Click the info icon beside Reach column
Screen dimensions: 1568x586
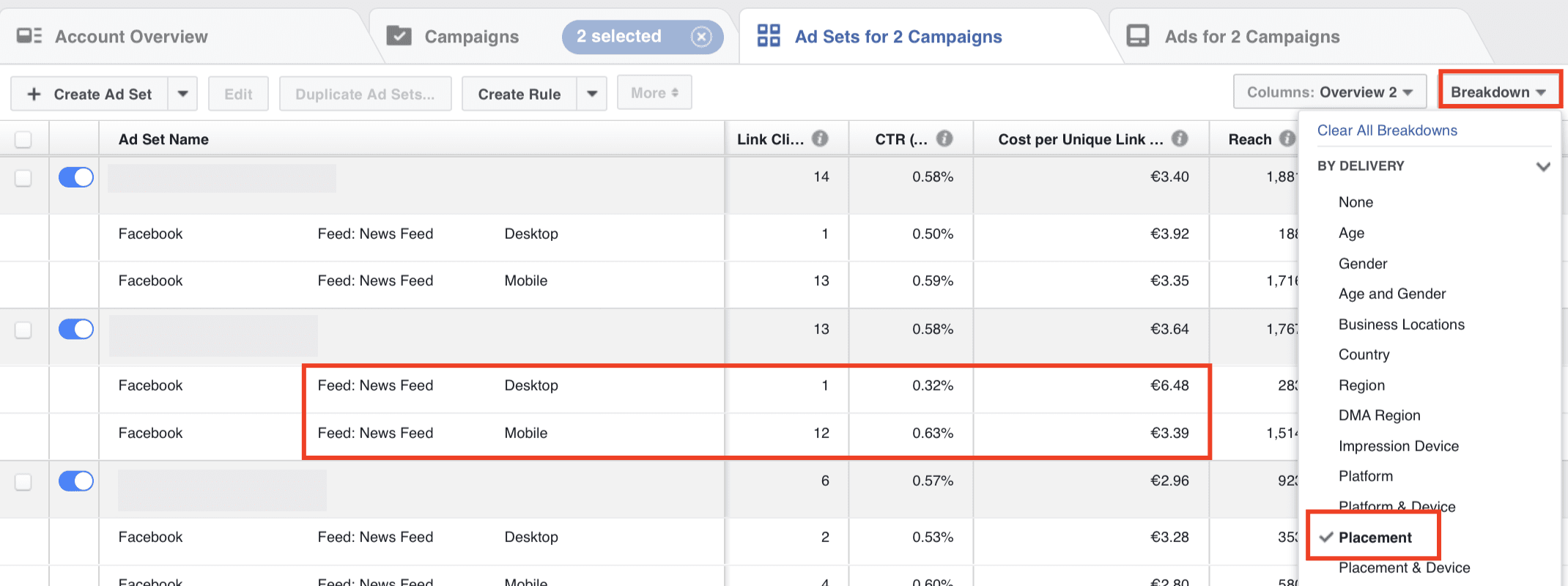1287,138
